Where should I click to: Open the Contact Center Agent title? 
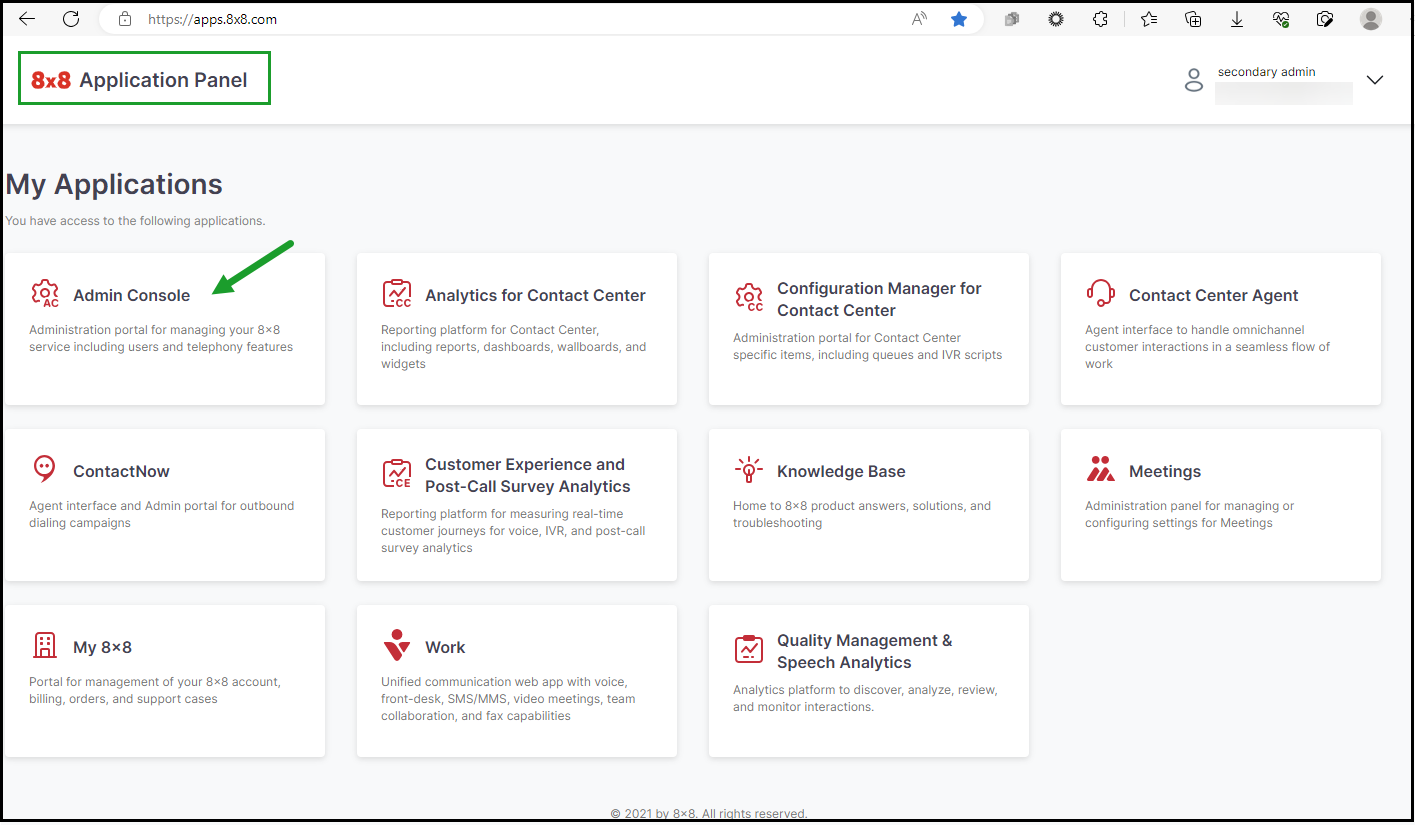[x=1214, y=295]
